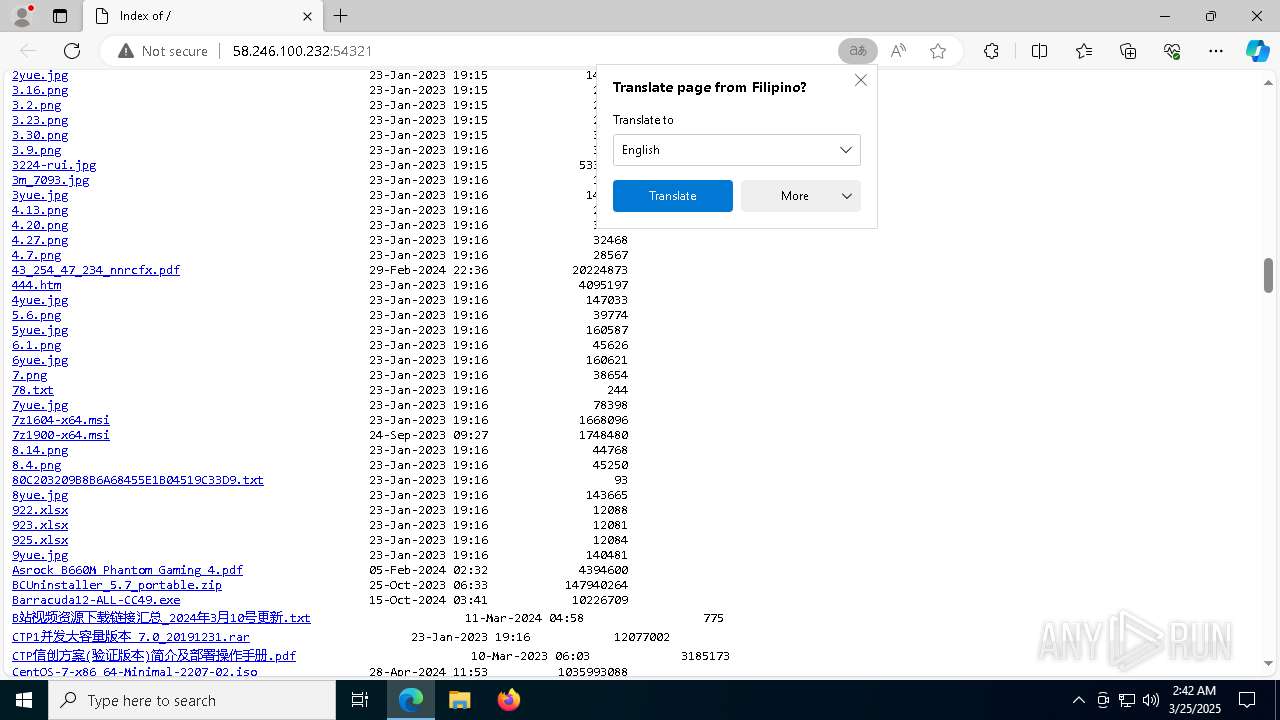1280x720 pixels.
Task: Download BCUninstaller_5.7_portable.zip link
Action: 117,585
